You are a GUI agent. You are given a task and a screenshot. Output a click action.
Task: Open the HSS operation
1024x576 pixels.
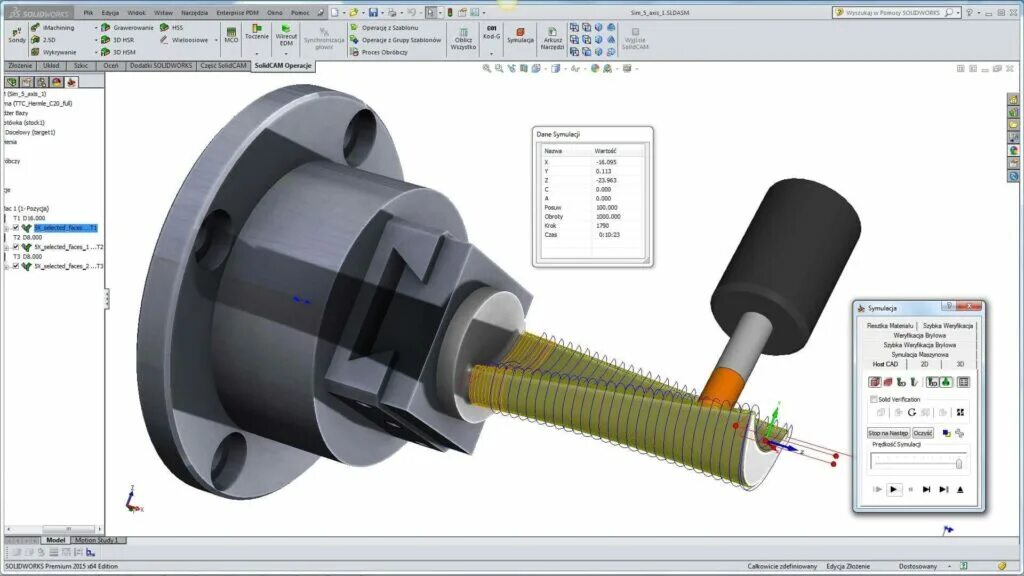coord(172,27)
